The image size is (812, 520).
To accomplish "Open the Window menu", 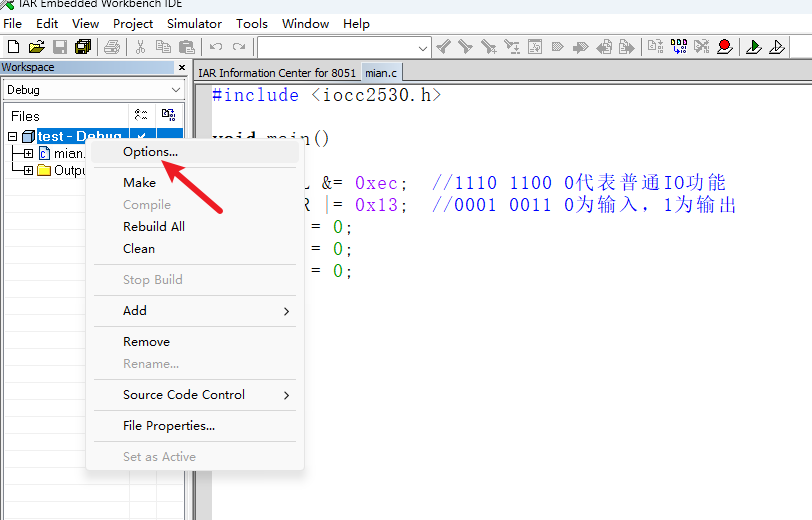I will pos(306,24).
